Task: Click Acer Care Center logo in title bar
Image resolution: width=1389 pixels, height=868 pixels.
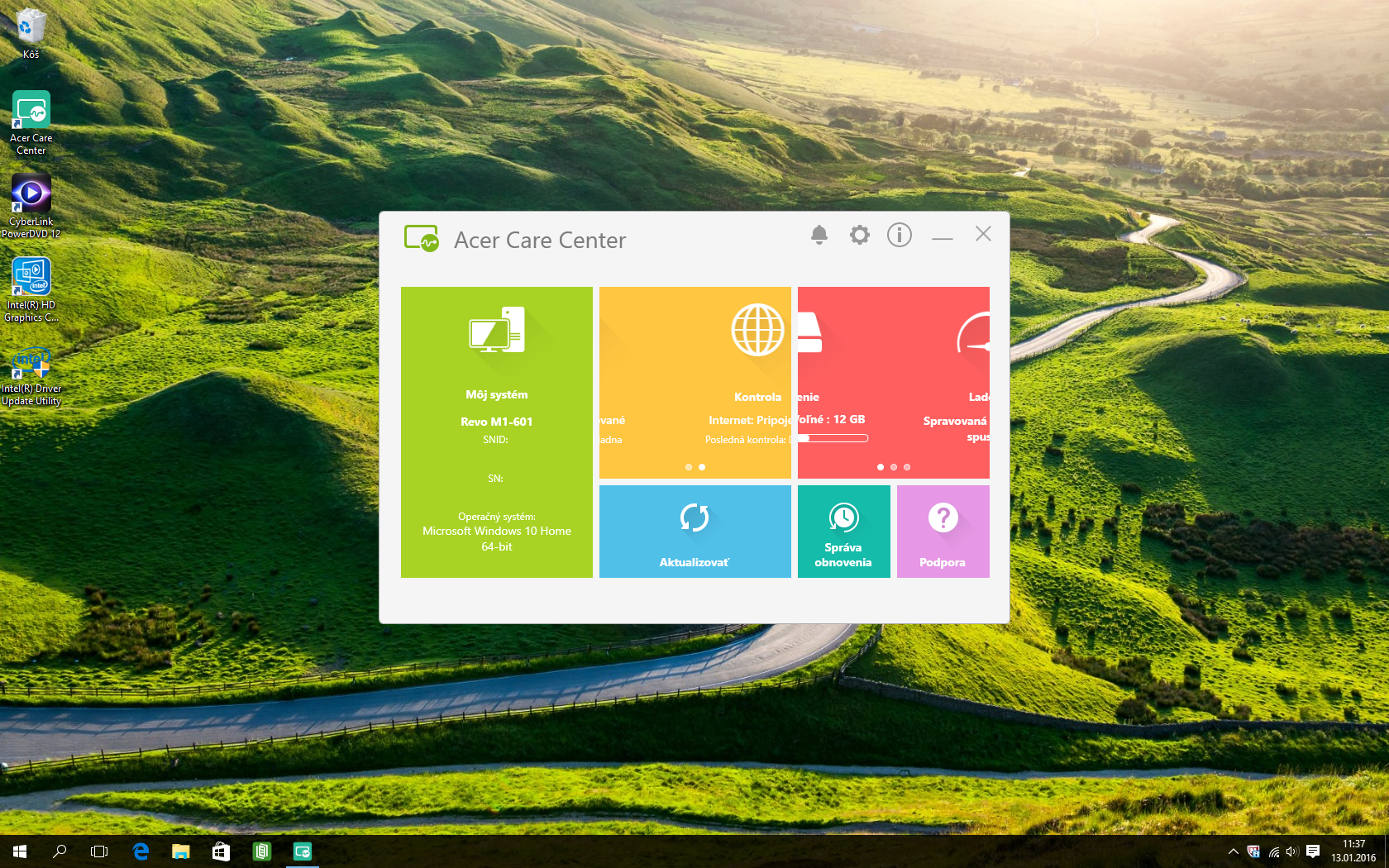Action: 422,239
